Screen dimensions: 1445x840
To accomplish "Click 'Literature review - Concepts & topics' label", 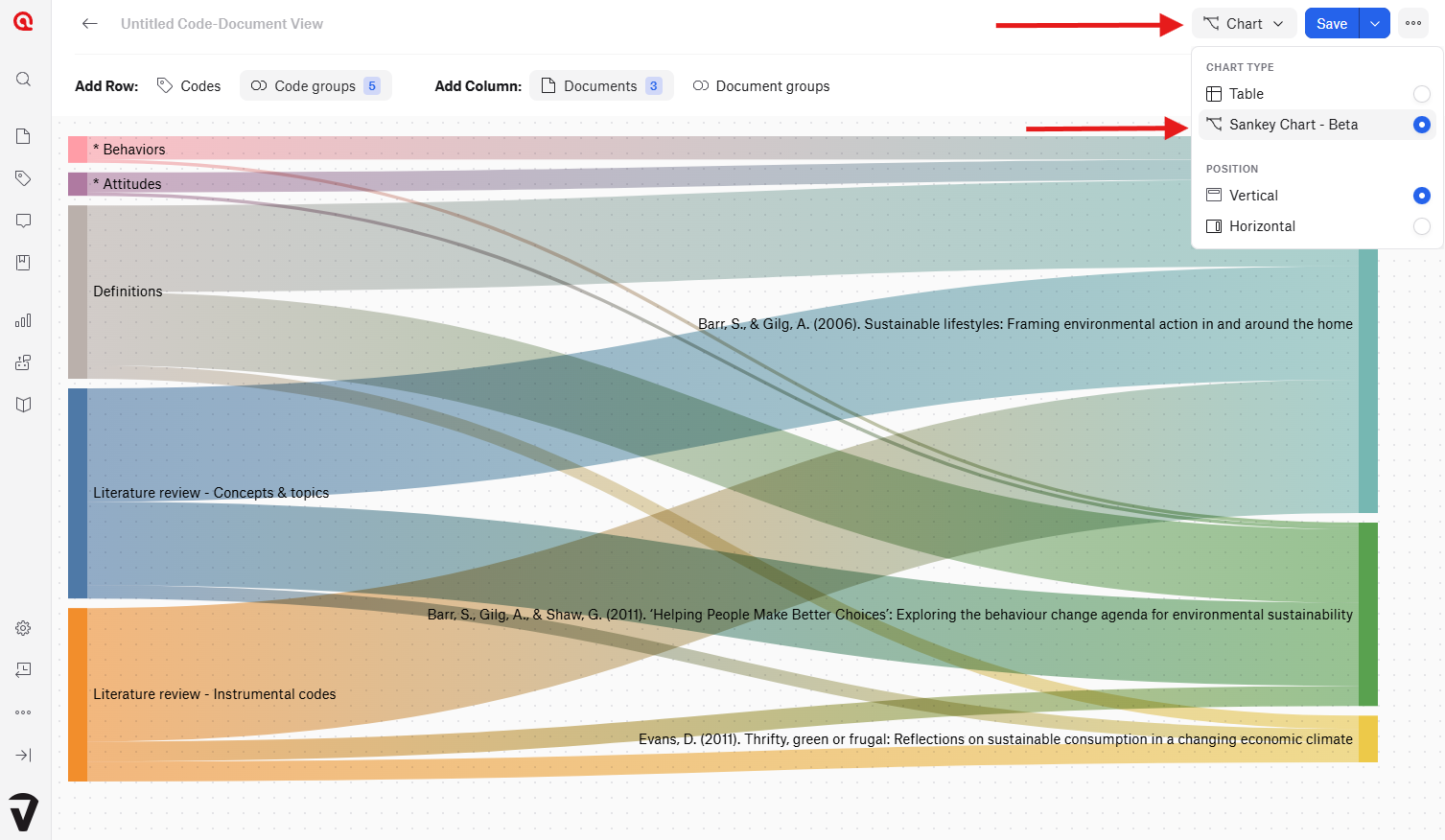I will 211,493.
